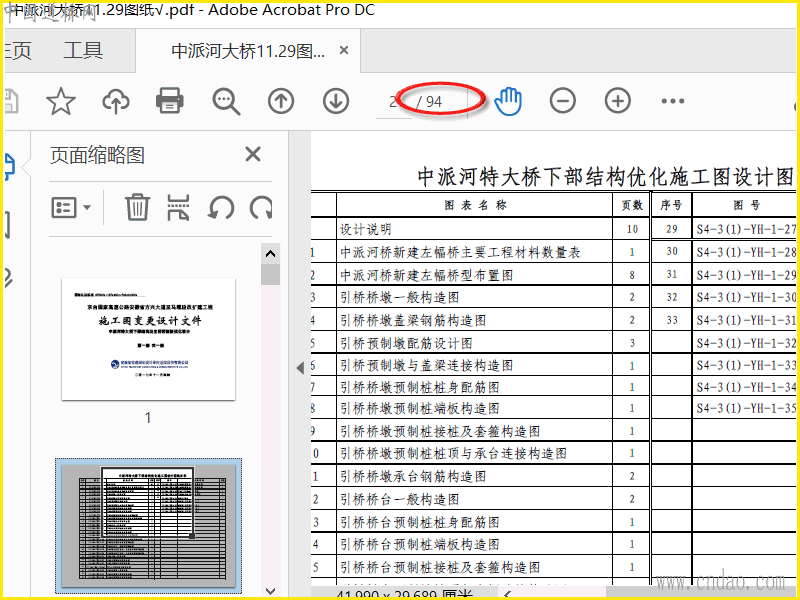
Task: Add a bookmark with the star icon
Action: (x=61, y=101)
